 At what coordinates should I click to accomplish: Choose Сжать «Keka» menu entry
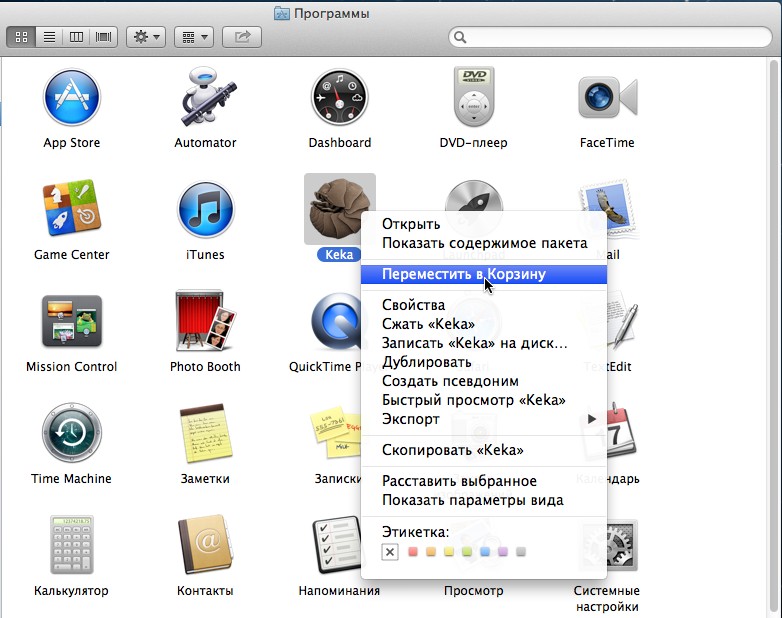[484, 324]
